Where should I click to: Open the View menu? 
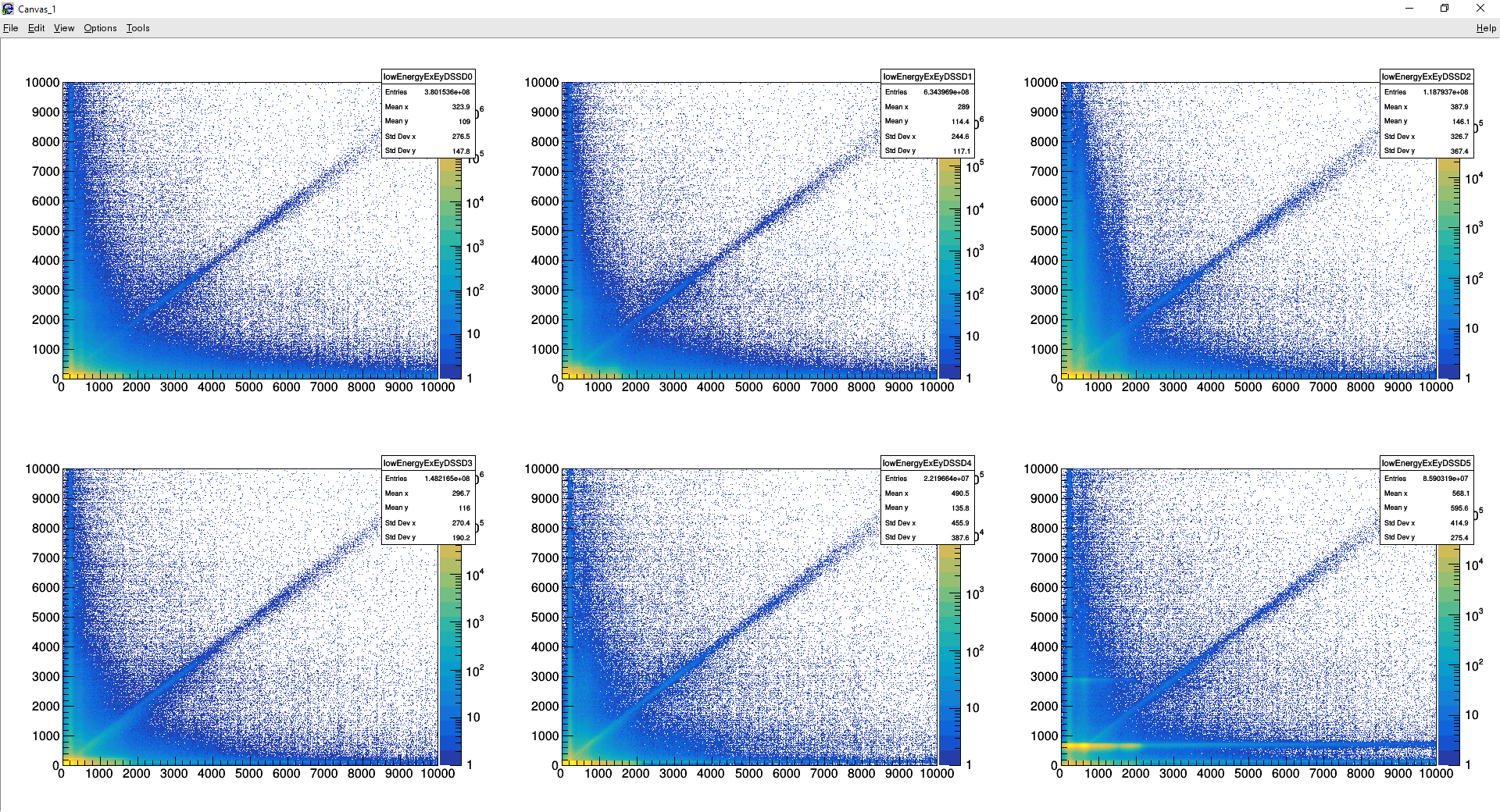pos(64,28)
